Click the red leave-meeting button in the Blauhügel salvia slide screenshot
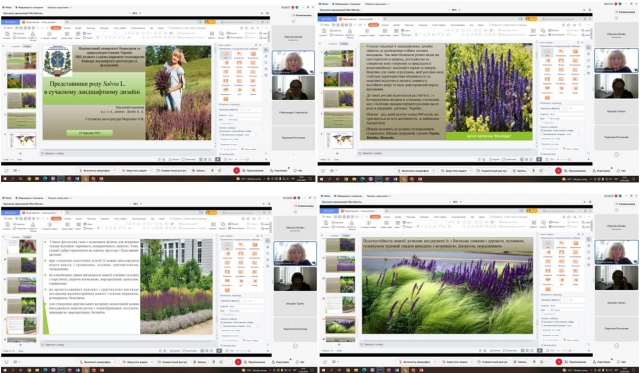640x373 pixels. [x=558, y=171]
